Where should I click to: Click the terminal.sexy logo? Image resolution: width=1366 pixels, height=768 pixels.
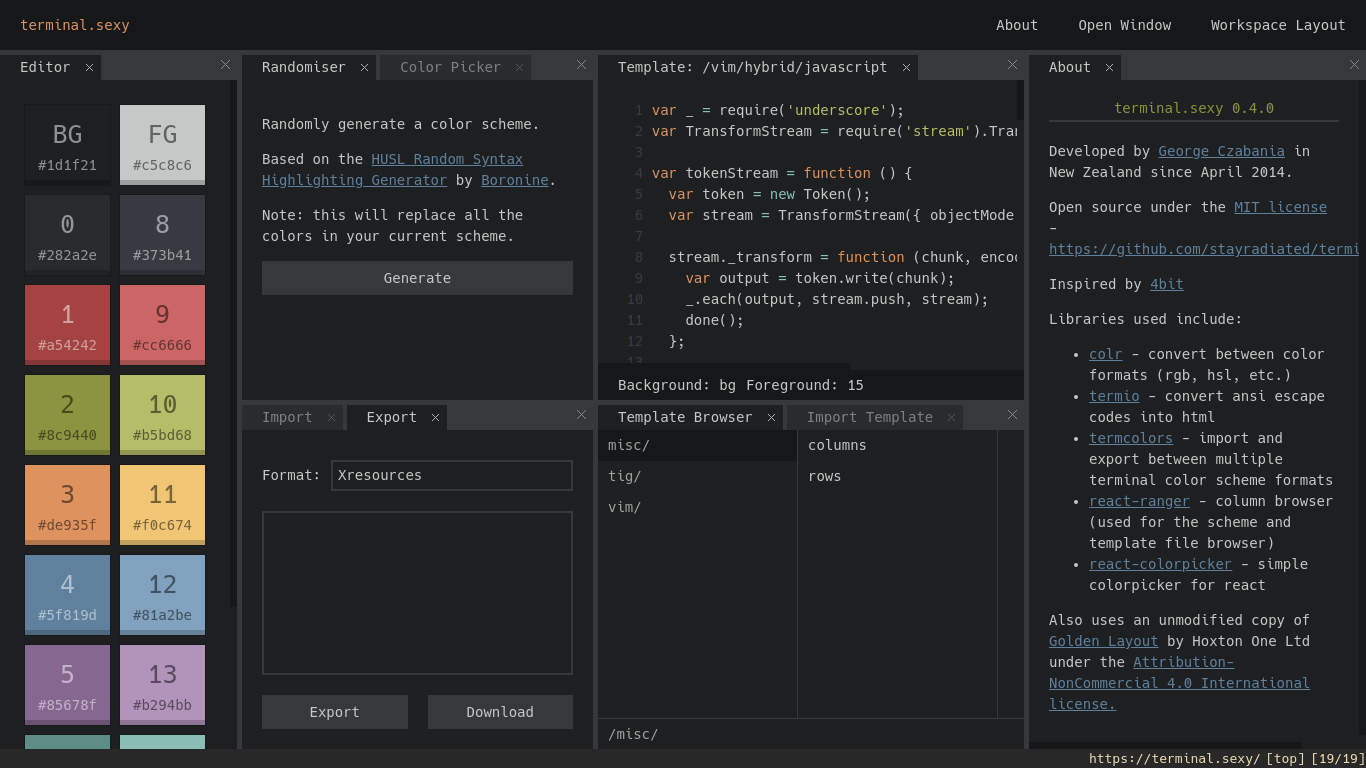(74, 24)
